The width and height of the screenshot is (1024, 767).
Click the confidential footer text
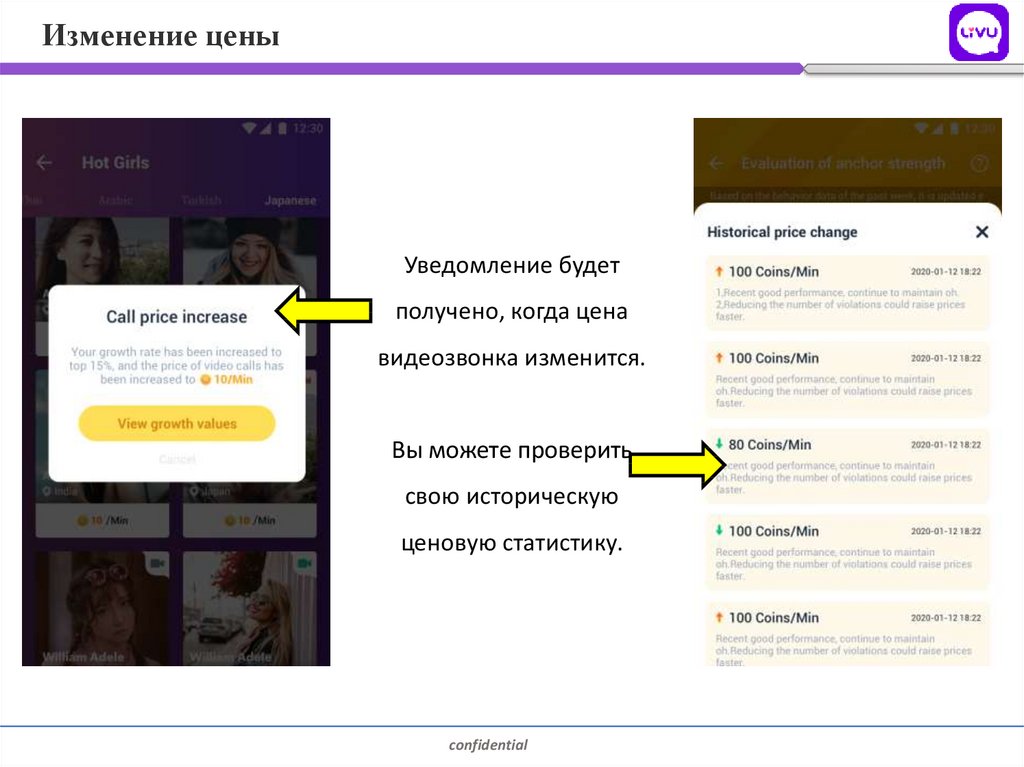[488, 745]
